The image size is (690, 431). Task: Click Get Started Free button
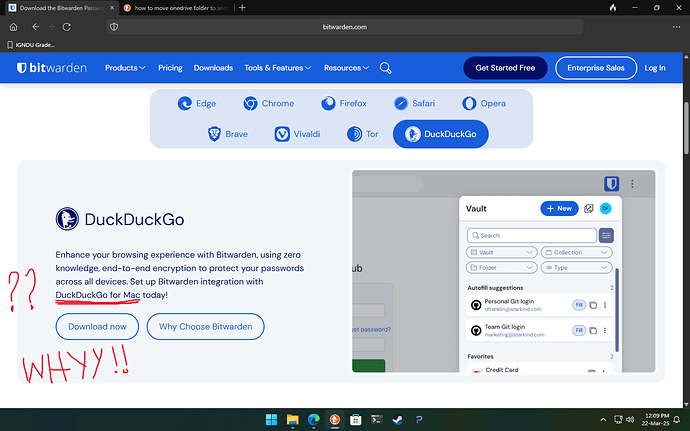[505, 68]
